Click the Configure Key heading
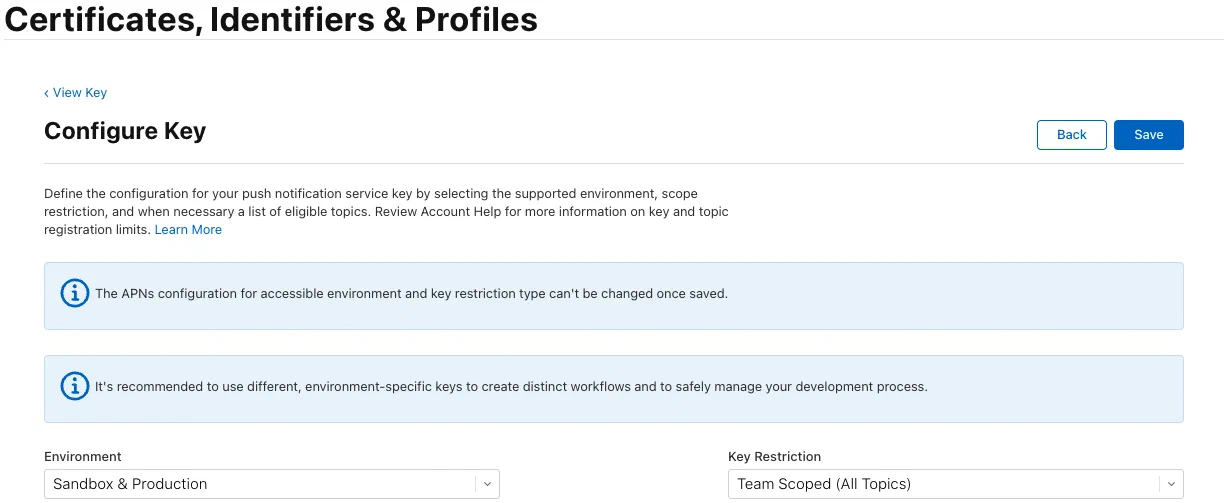Screen dimensions: 1229x503 point(125,131)
